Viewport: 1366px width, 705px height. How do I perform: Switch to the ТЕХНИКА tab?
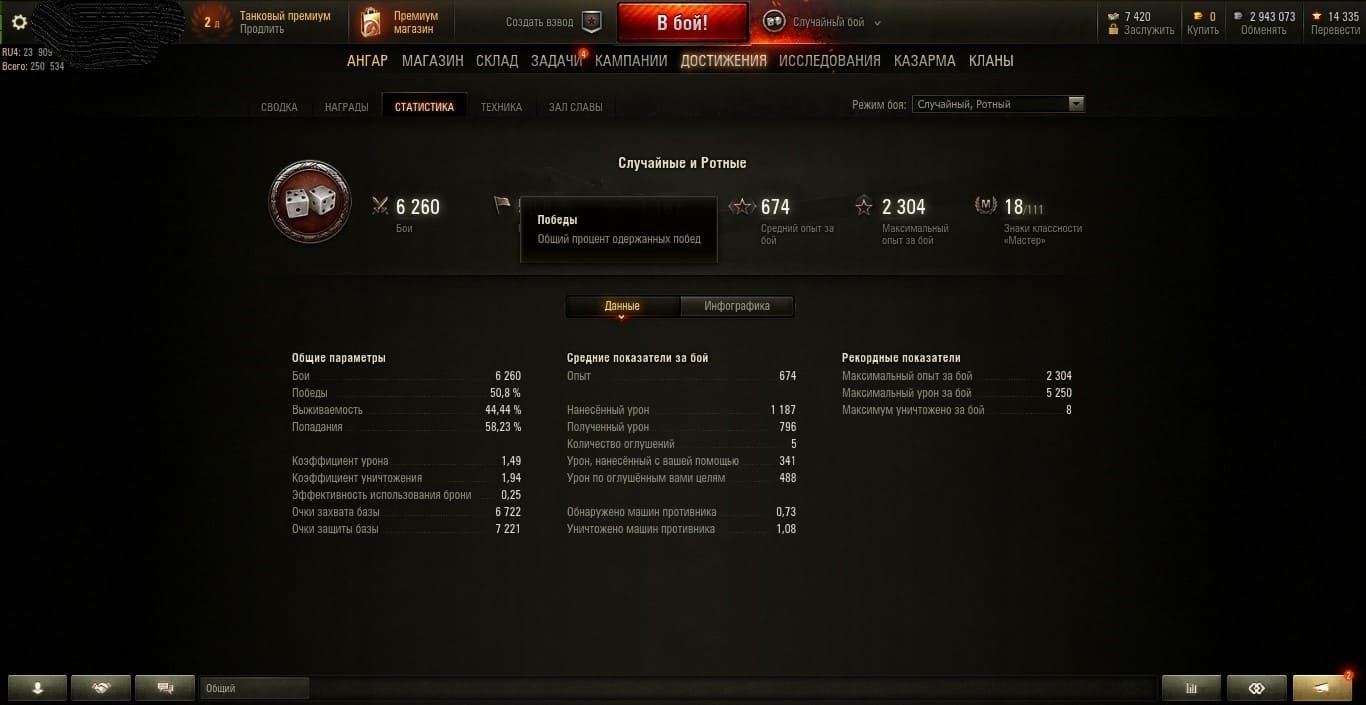501,107
